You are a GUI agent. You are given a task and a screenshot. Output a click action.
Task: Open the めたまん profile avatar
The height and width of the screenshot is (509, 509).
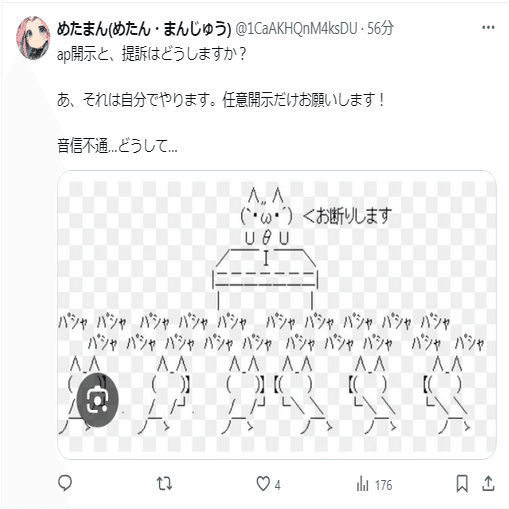(x=33, y=38)
